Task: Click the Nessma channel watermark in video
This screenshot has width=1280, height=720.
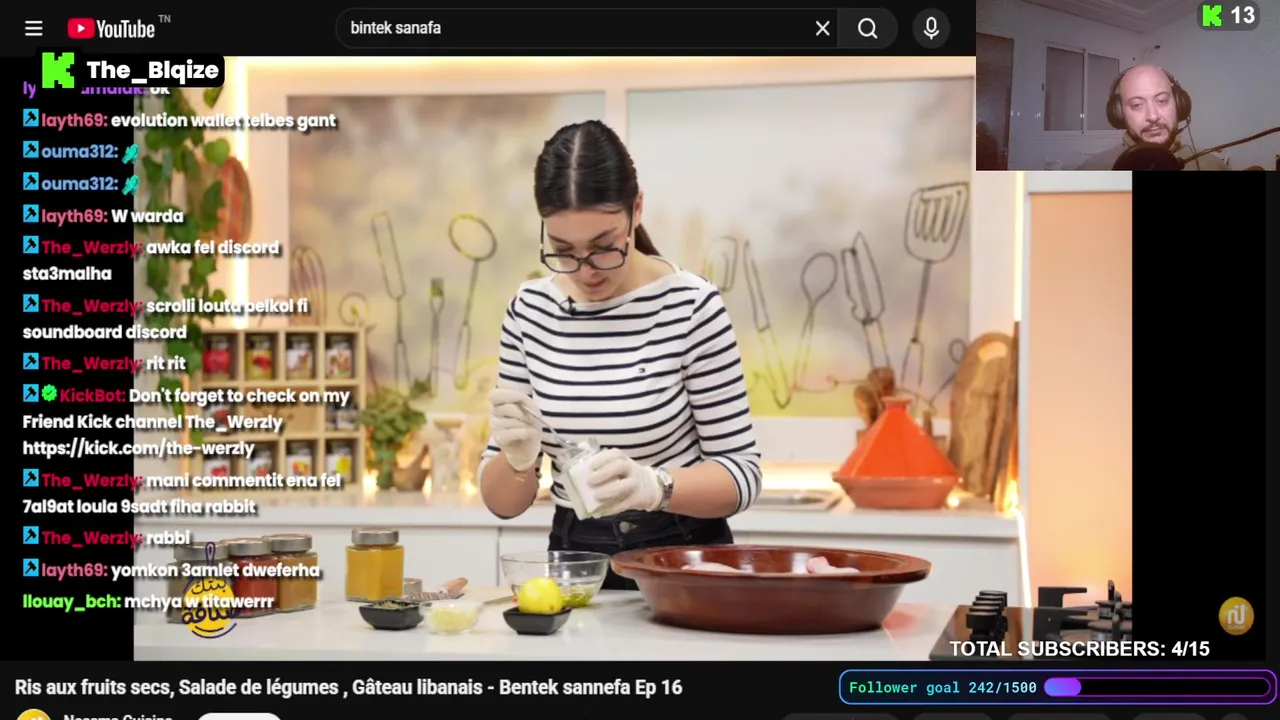Action: click(x=1236, y=615)
